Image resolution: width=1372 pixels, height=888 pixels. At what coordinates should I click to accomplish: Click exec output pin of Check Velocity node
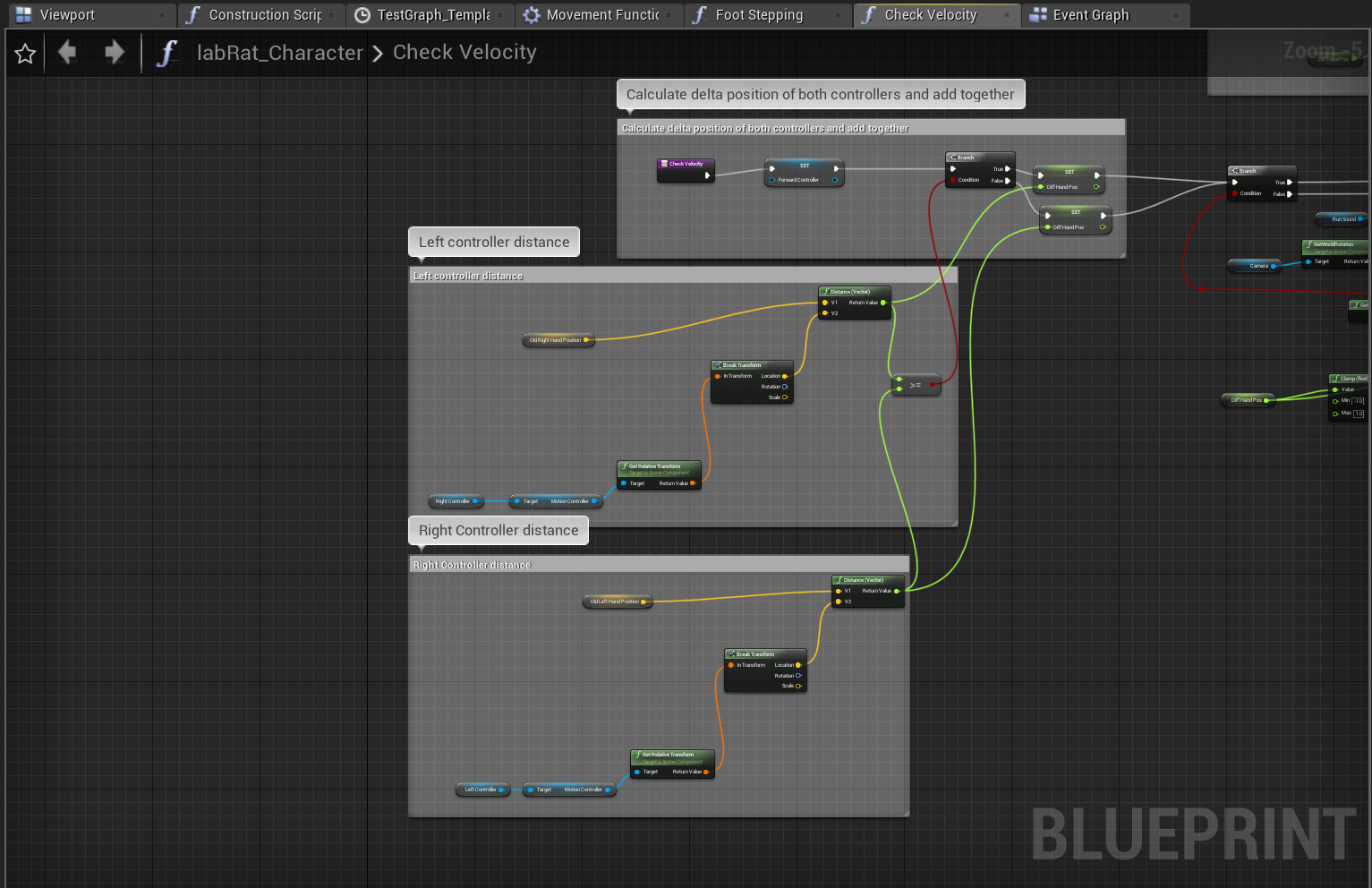click(x=707, y=175)
